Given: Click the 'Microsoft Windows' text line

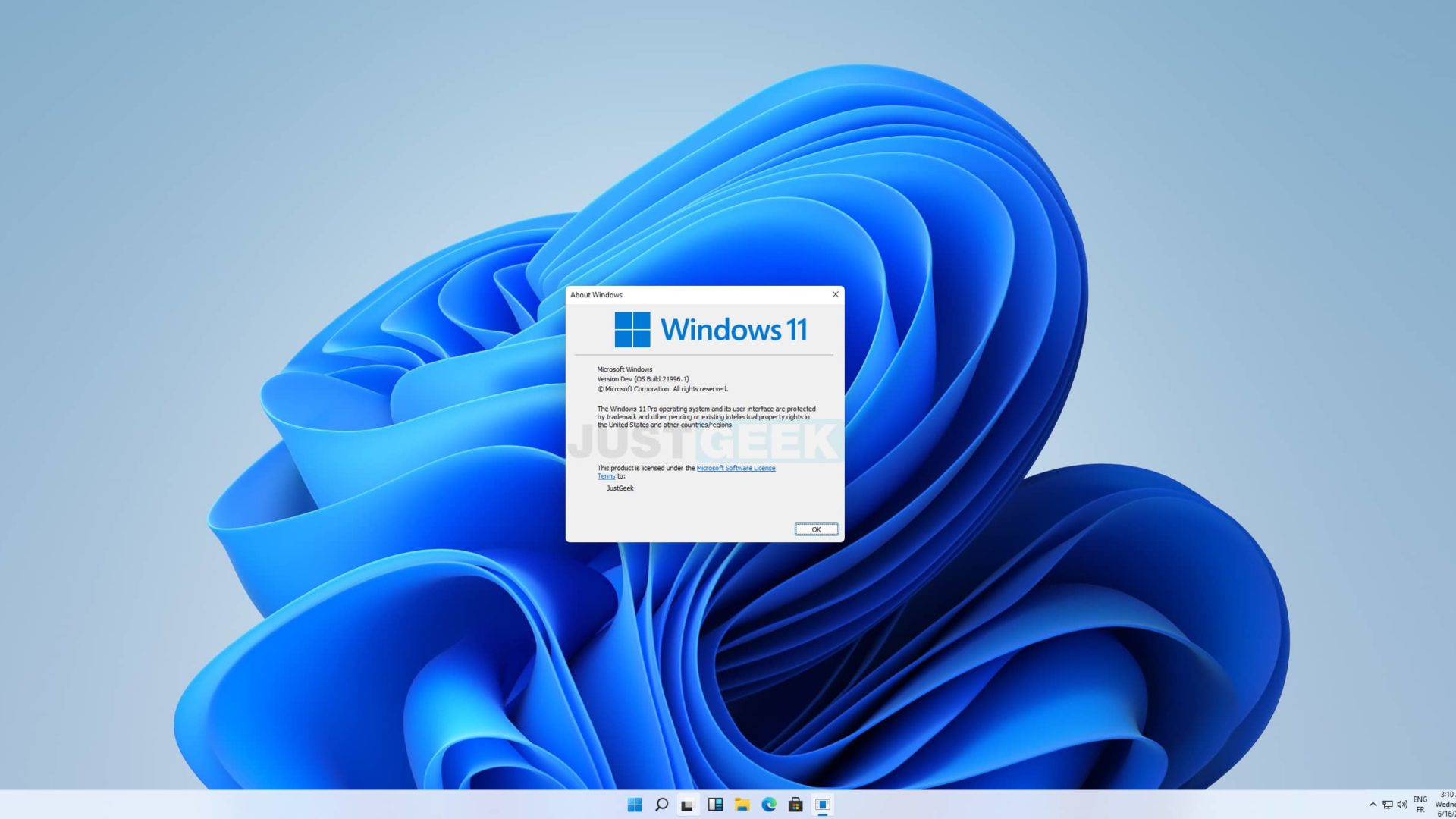Looking at the screenshot, I should [625, 369].
